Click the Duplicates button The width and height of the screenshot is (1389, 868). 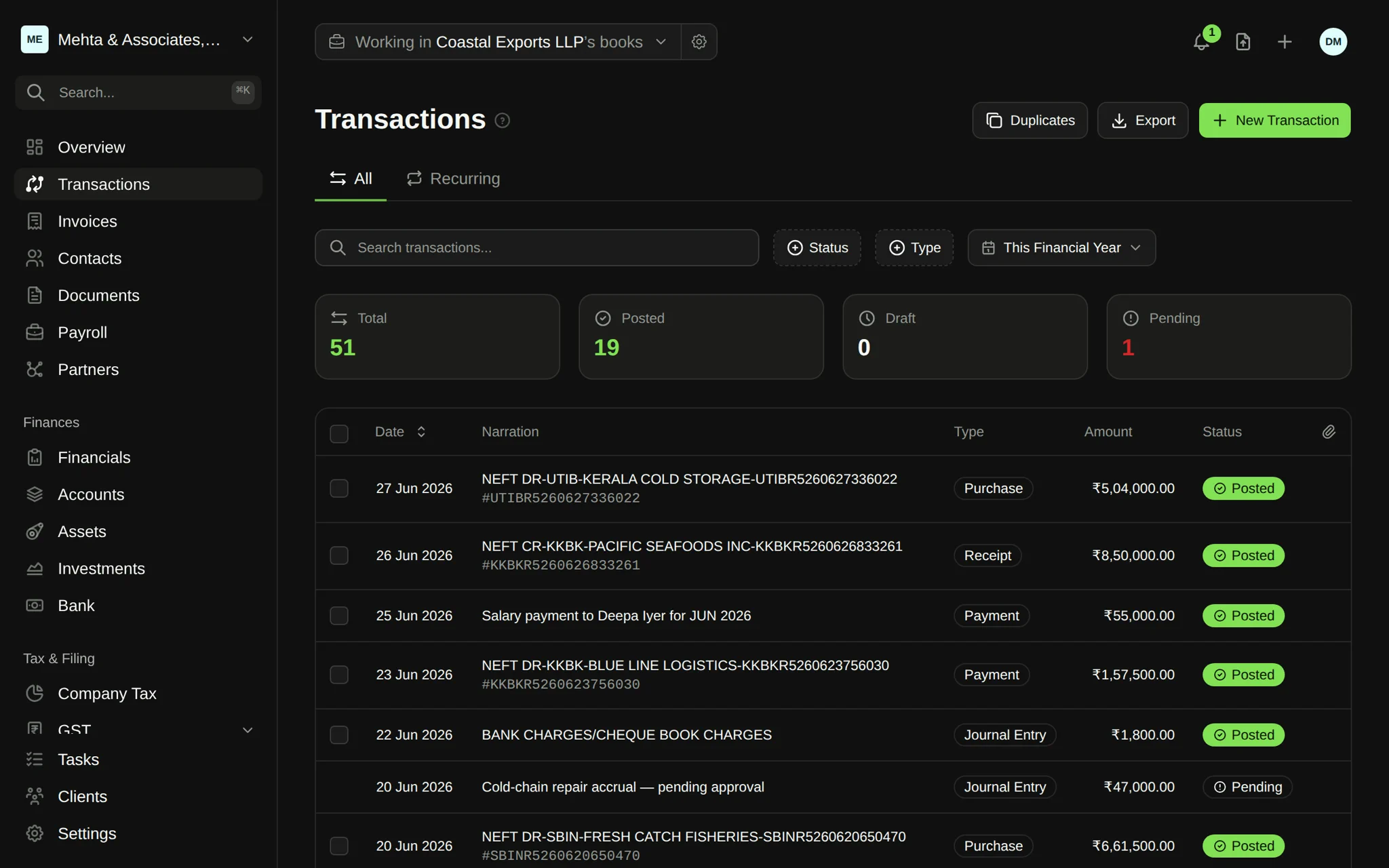(x=1030, y=121)
